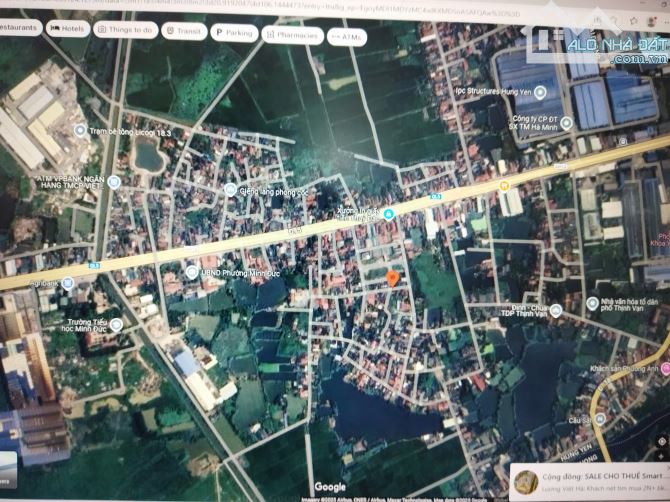Open UBND Phường Minh Đức marker
670x502 pixels.
point(191,272)
